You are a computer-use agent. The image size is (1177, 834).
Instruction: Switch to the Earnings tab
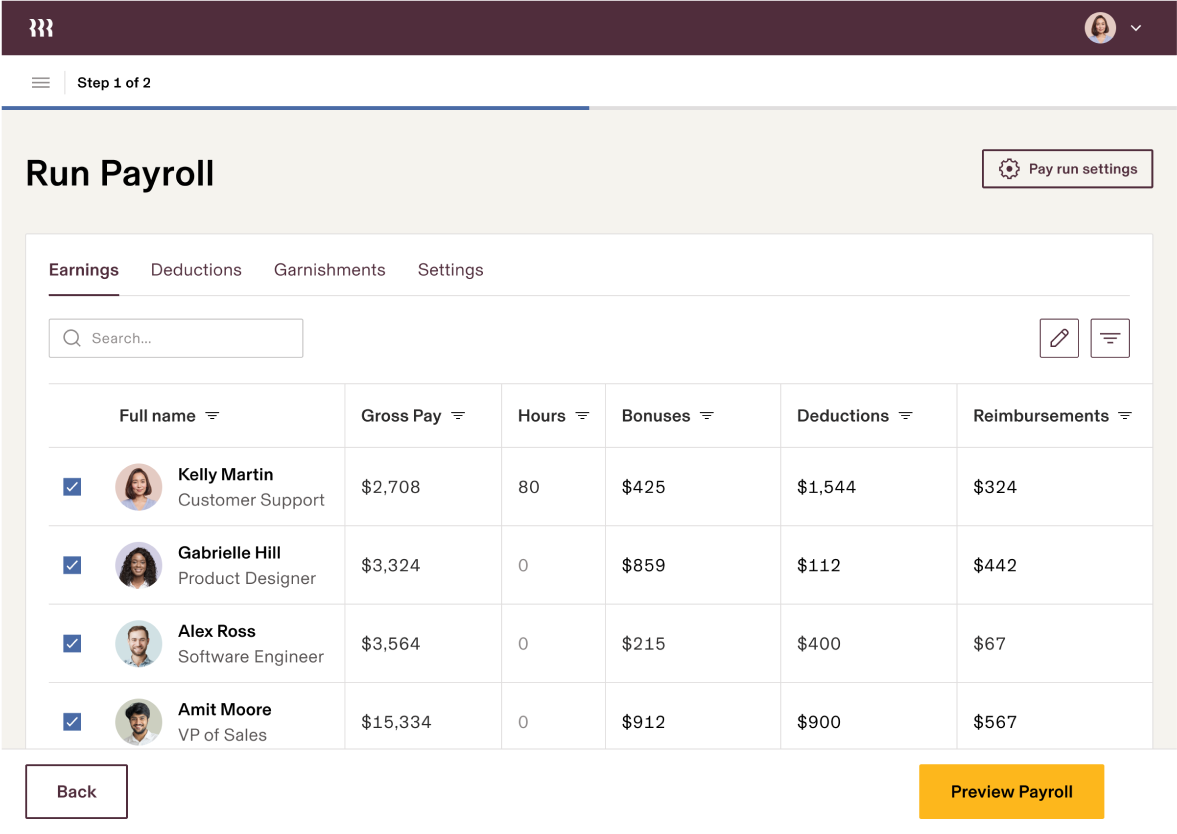(x=83, y=270)
